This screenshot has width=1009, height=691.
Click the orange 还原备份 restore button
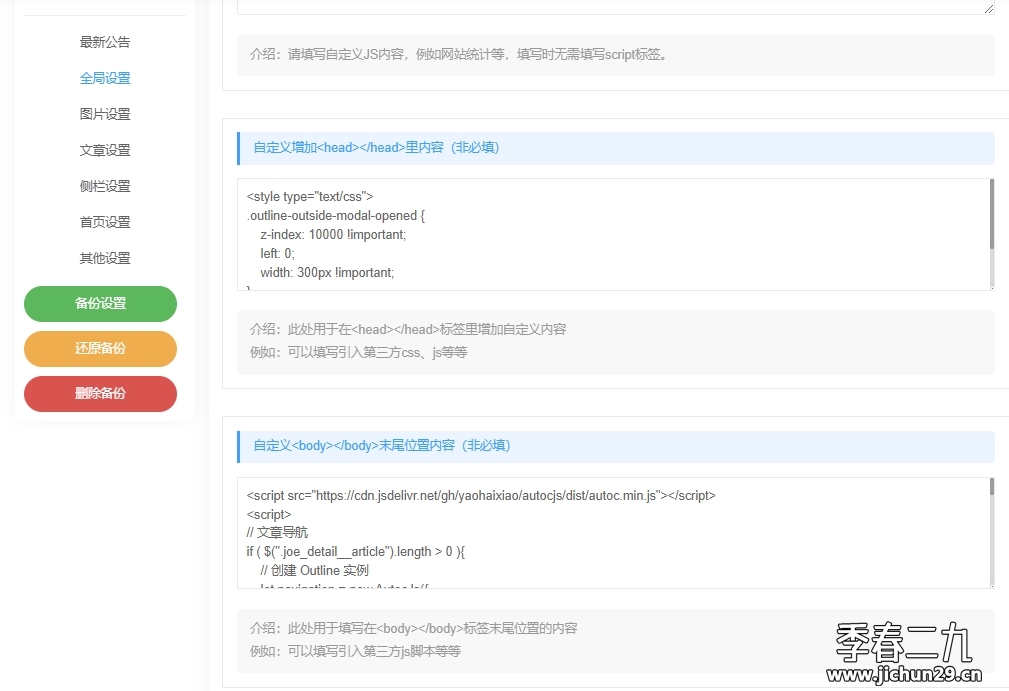pyautogui.click(x=100, y=349)
